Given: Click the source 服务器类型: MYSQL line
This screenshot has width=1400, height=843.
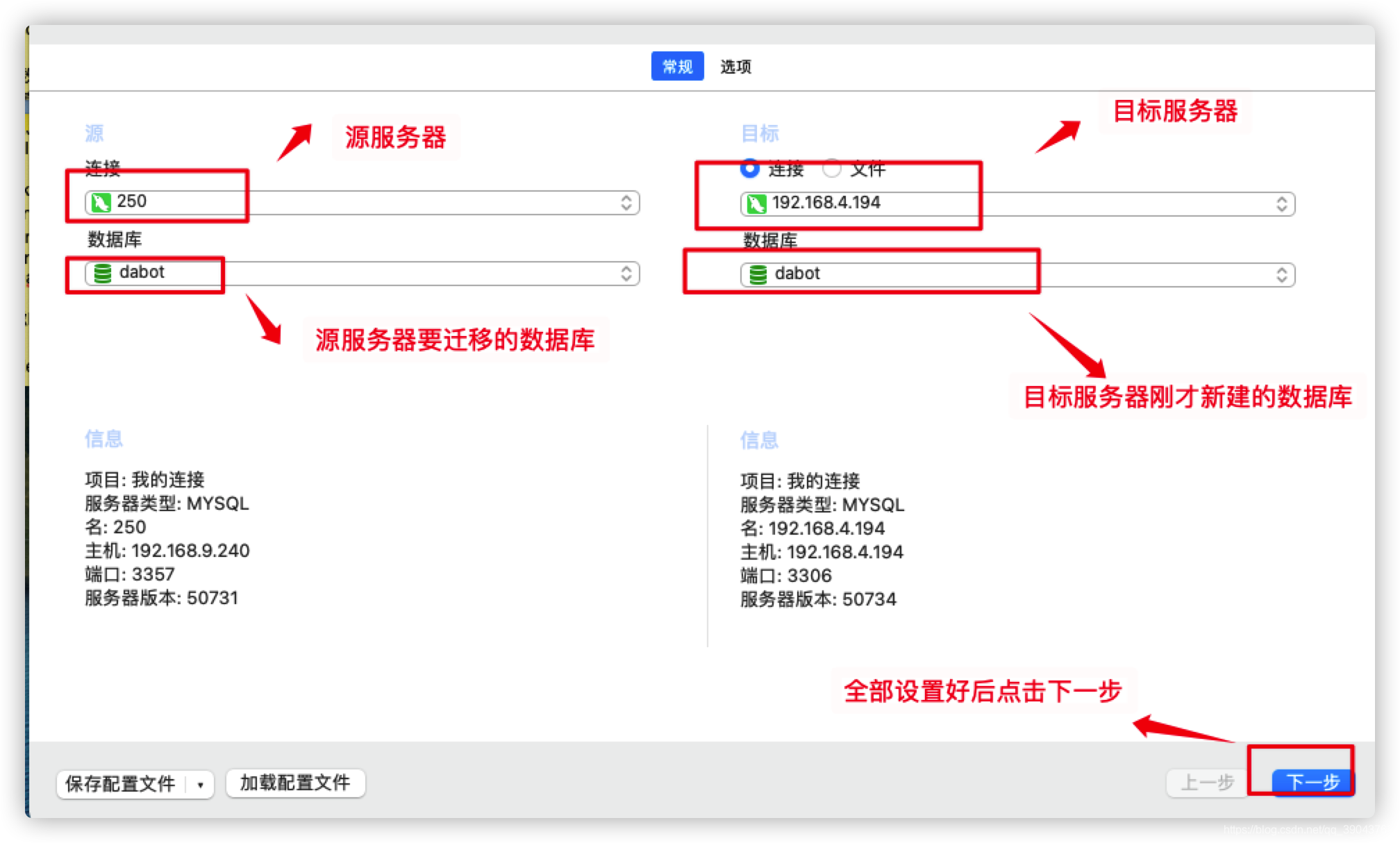Looking at the screenshot, I should tap(167, 503).
